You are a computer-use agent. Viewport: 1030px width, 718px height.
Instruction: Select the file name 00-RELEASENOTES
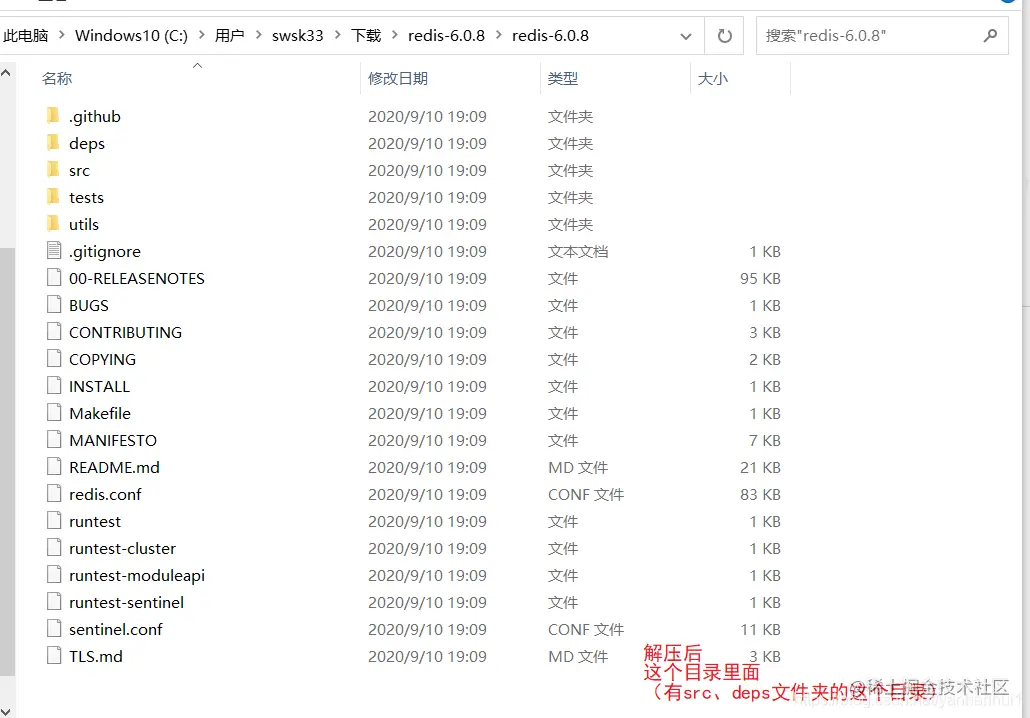click(x=137, y=279)
